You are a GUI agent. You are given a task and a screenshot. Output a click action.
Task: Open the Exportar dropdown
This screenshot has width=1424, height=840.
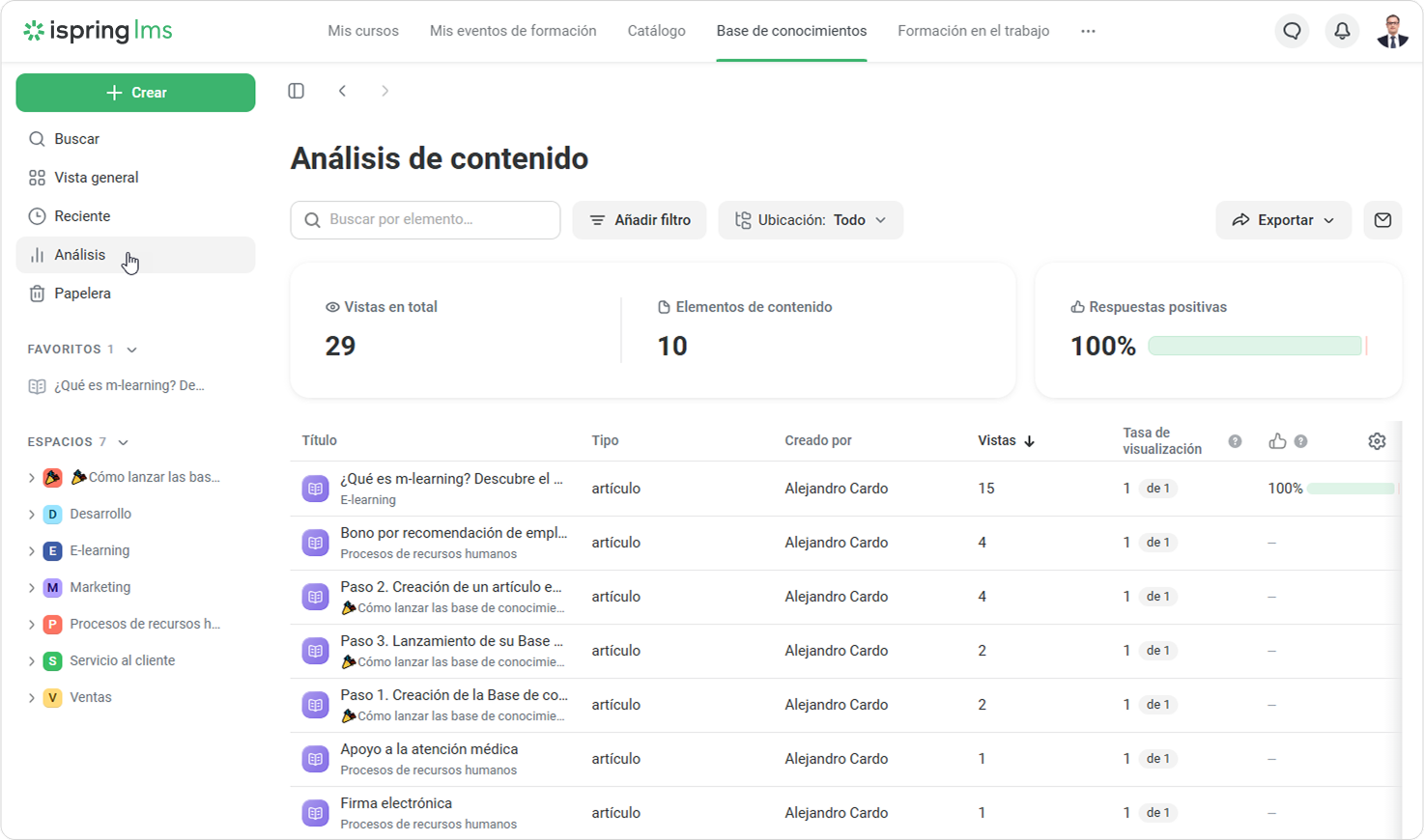pos(1283,220)
